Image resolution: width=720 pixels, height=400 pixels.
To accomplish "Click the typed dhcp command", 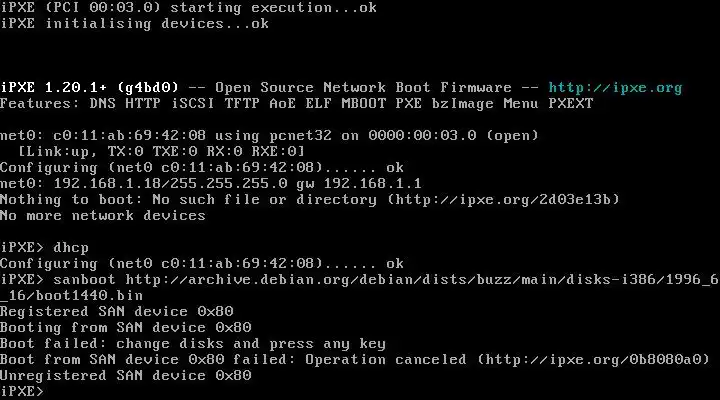I will [x=73, y=247].
